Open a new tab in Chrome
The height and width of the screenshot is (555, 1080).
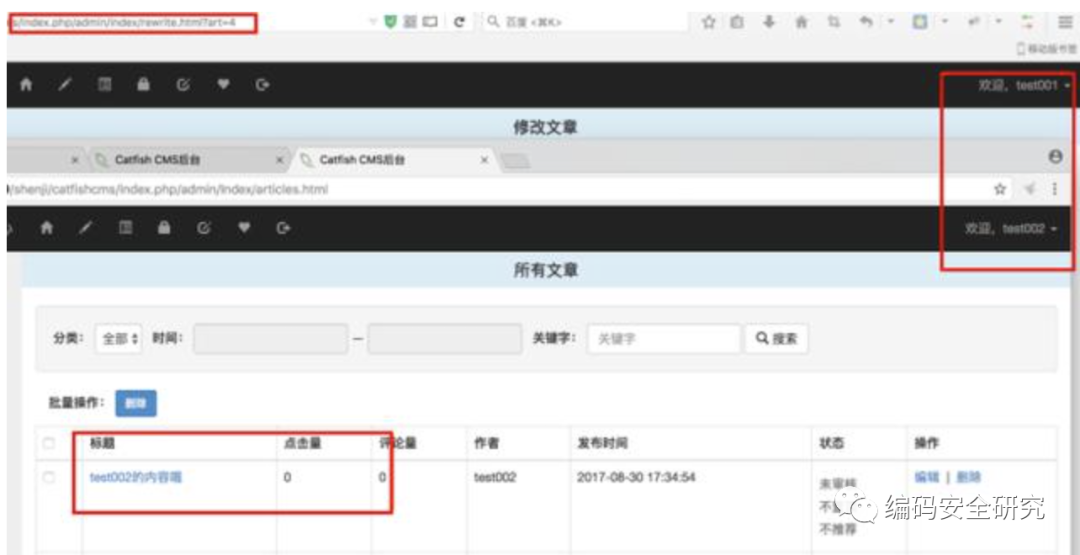pos(515,161)
